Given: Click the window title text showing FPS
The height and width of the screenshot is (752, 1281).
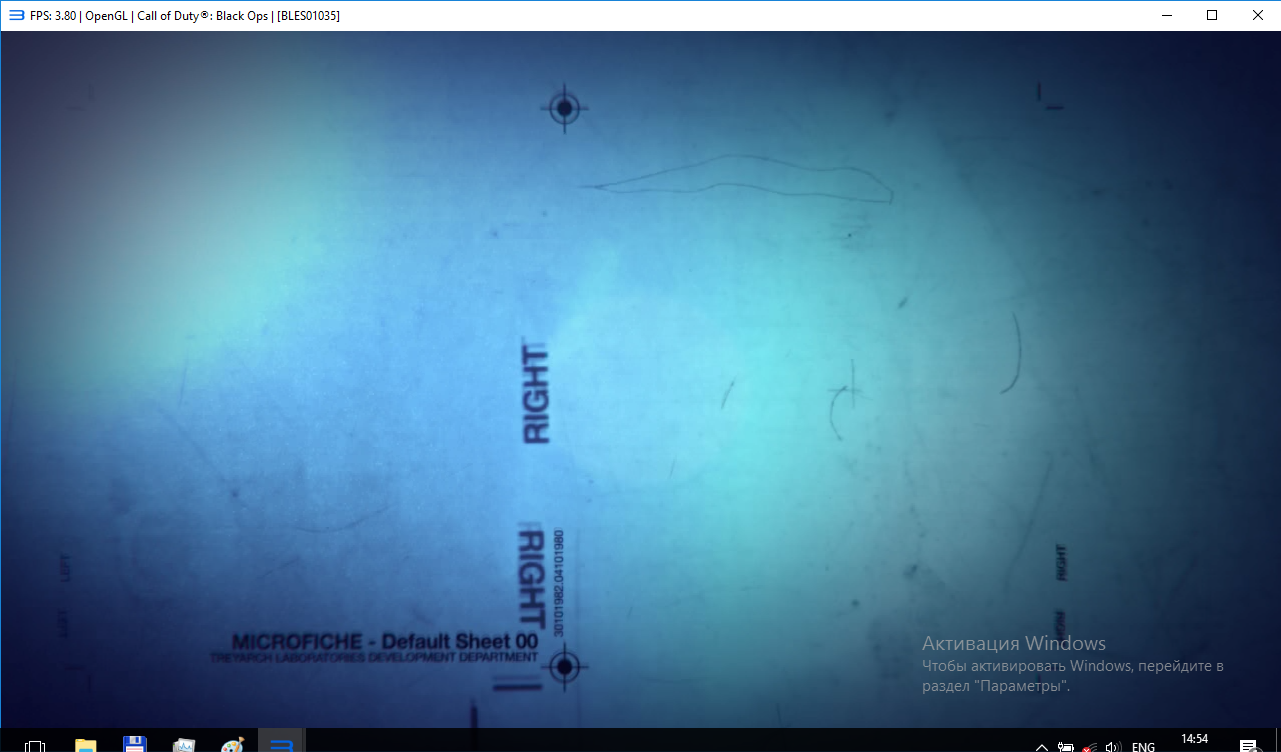Looking at the screenshot, I should point(185,16).
